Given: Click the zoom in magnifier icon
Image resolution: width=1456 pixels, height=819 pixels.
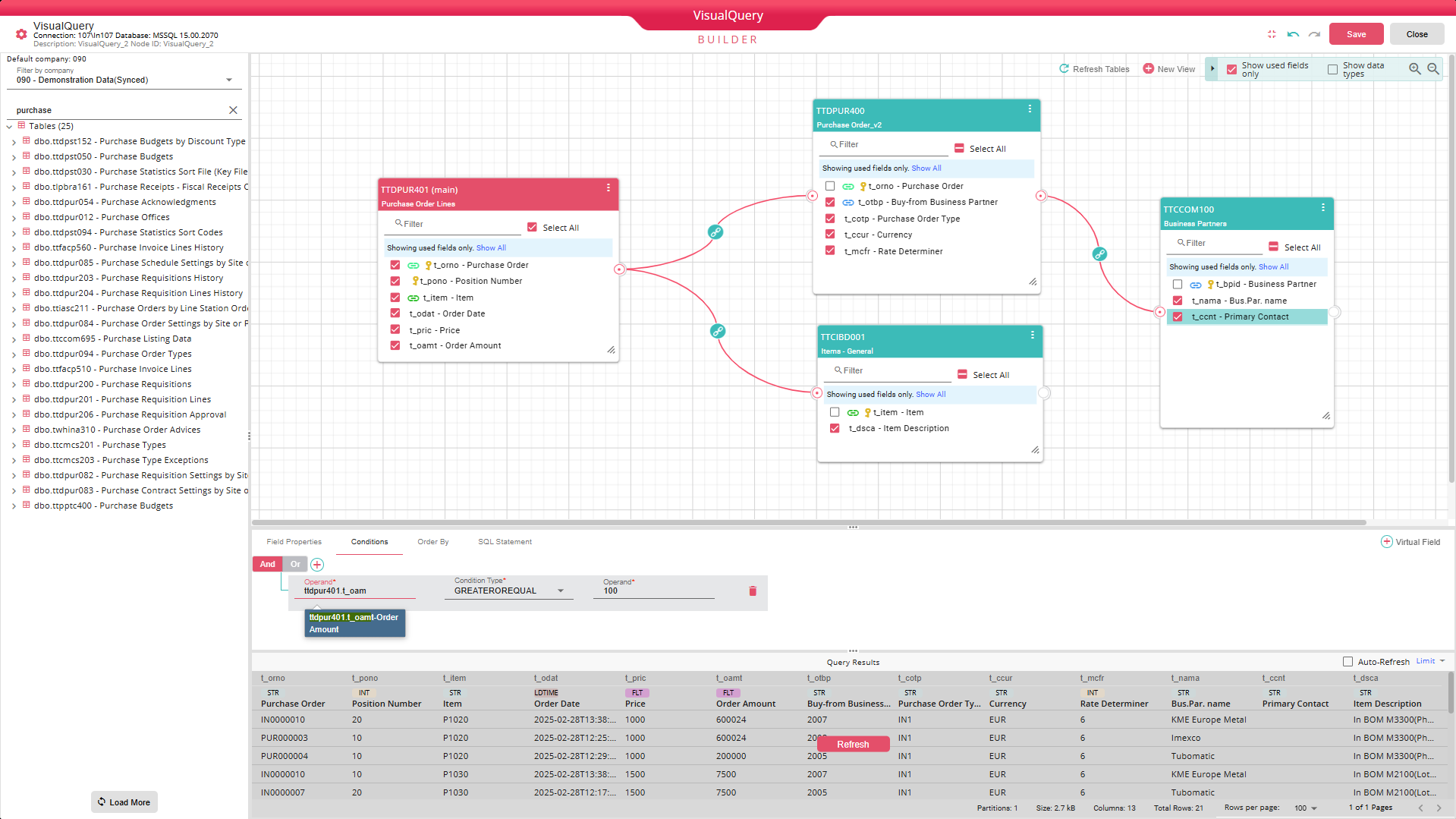Looking at the screenshot, I should [x=1414, y=69].
